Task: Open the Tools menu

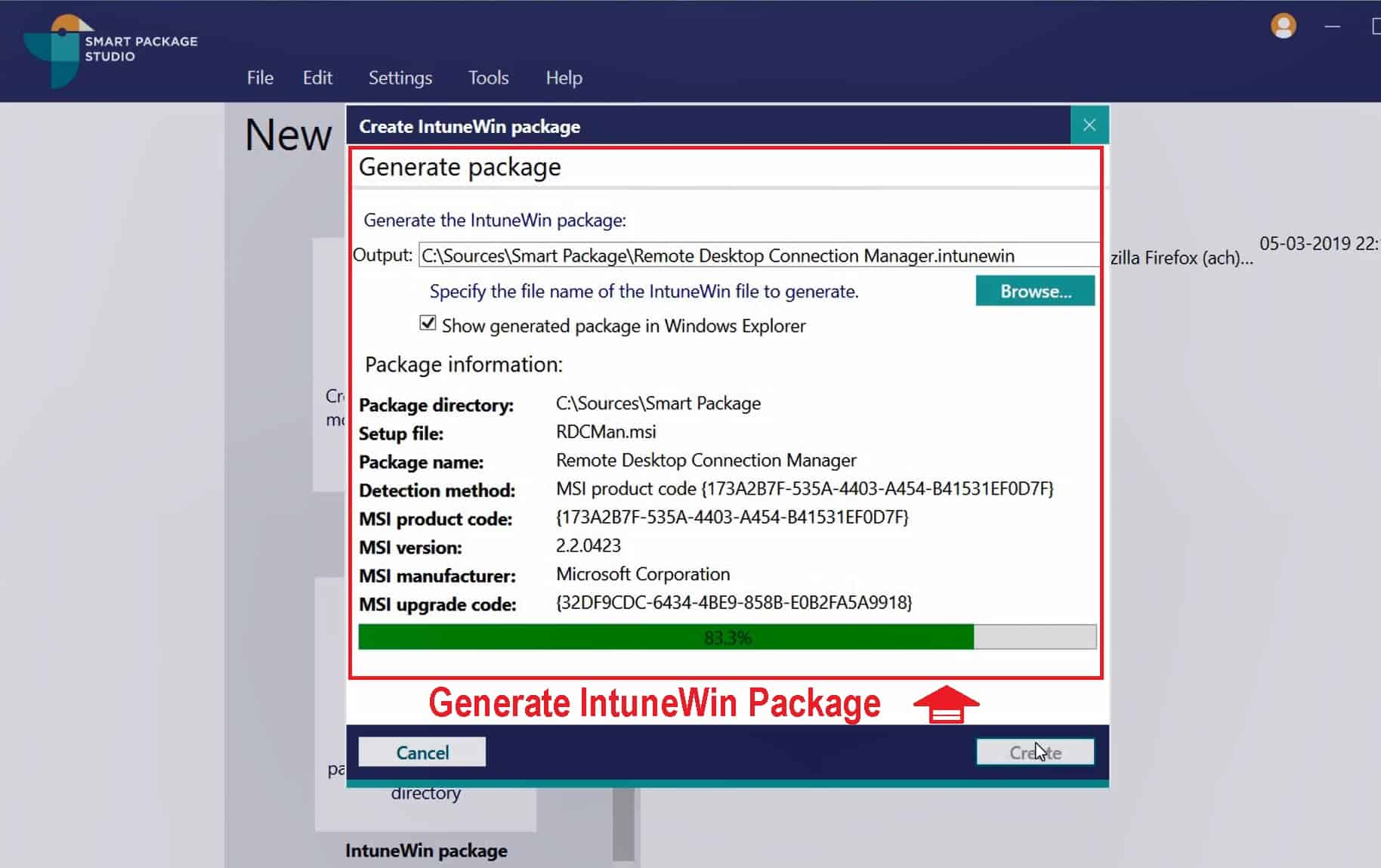Action: (488, 78)
